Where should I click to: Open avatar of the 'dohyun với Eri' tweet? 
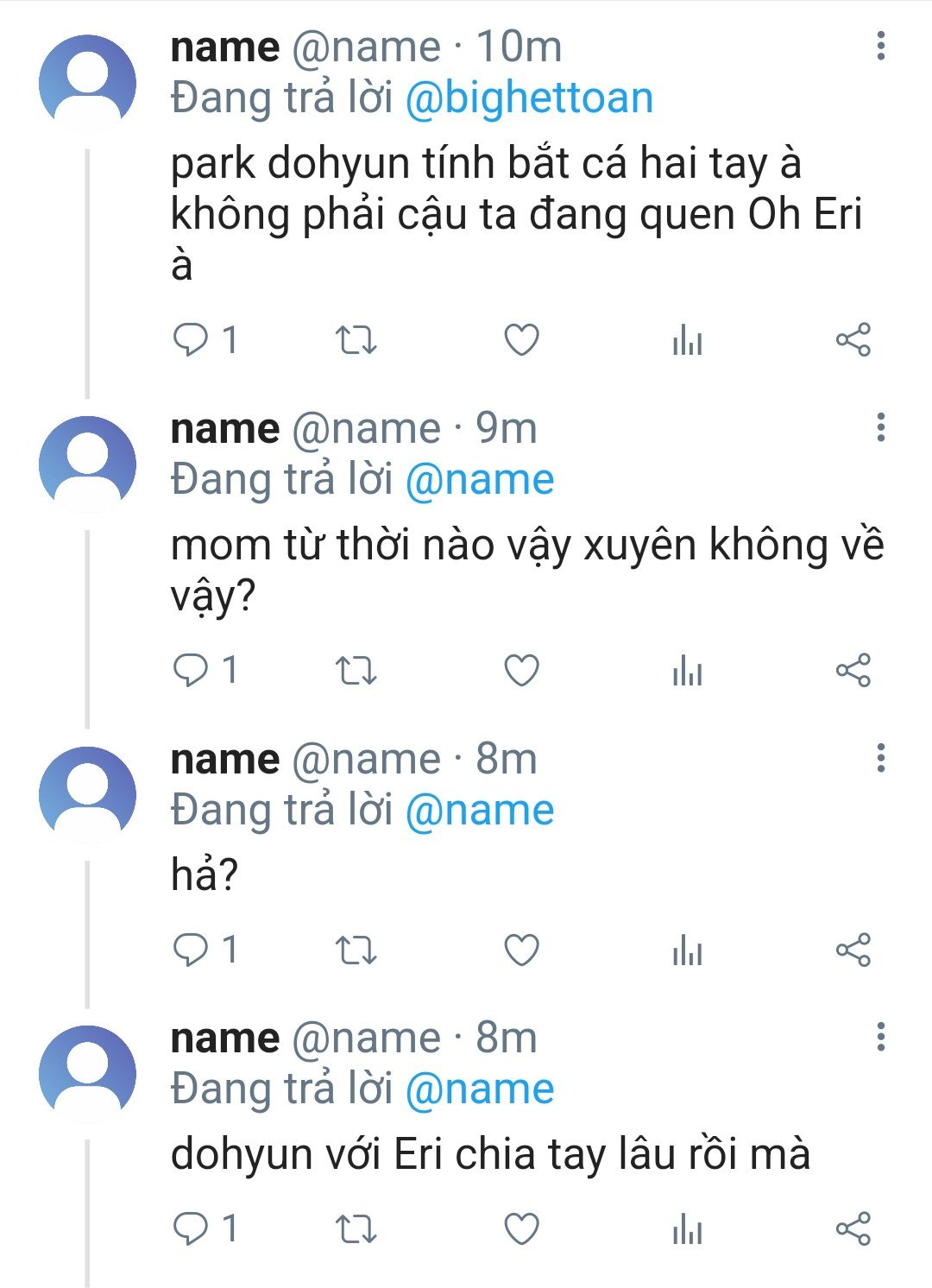pos(87,1073)
